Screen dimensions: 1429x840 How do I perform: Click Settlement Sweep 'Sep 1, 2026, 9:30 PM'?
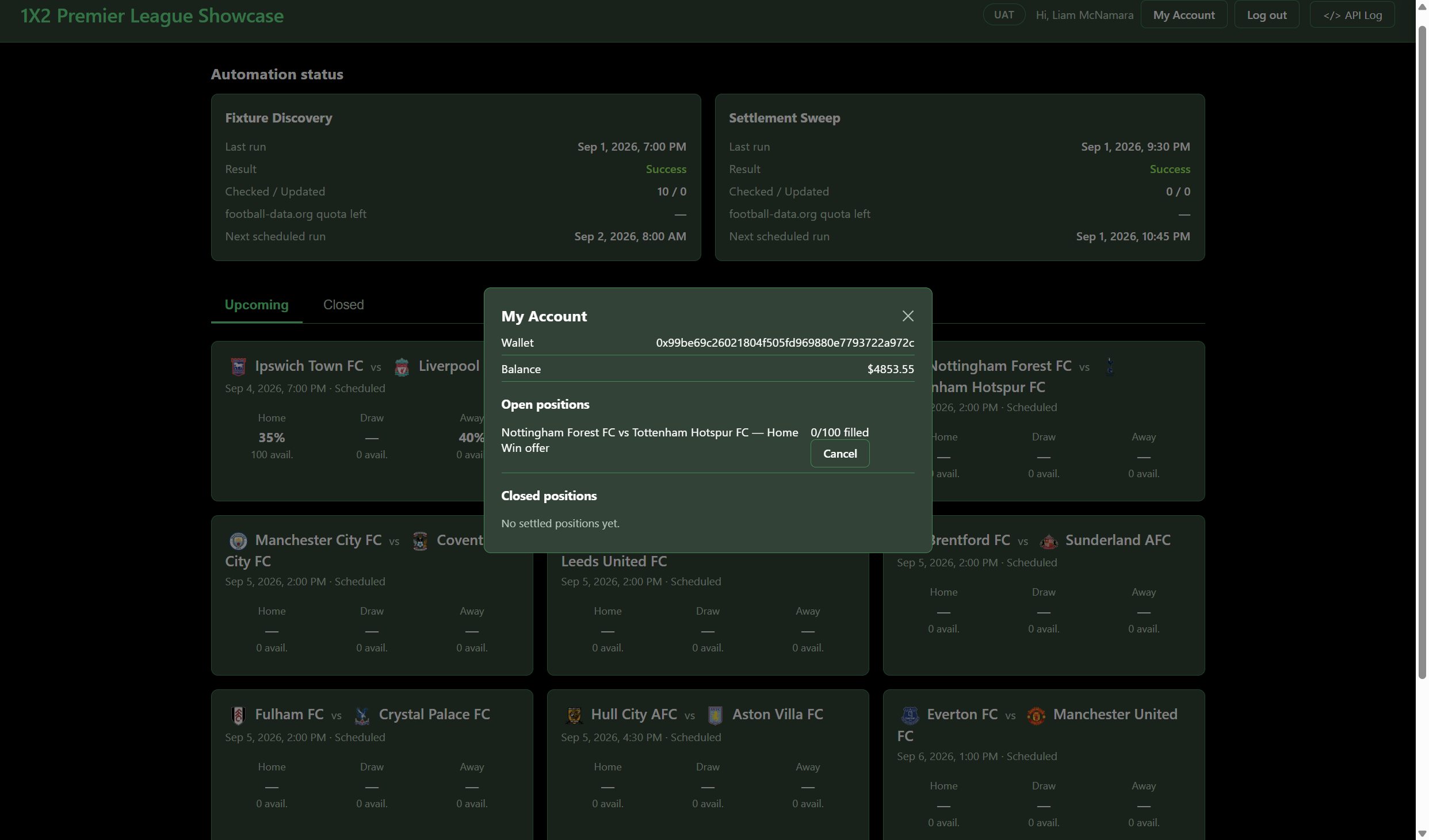(x=1135, y=147)
